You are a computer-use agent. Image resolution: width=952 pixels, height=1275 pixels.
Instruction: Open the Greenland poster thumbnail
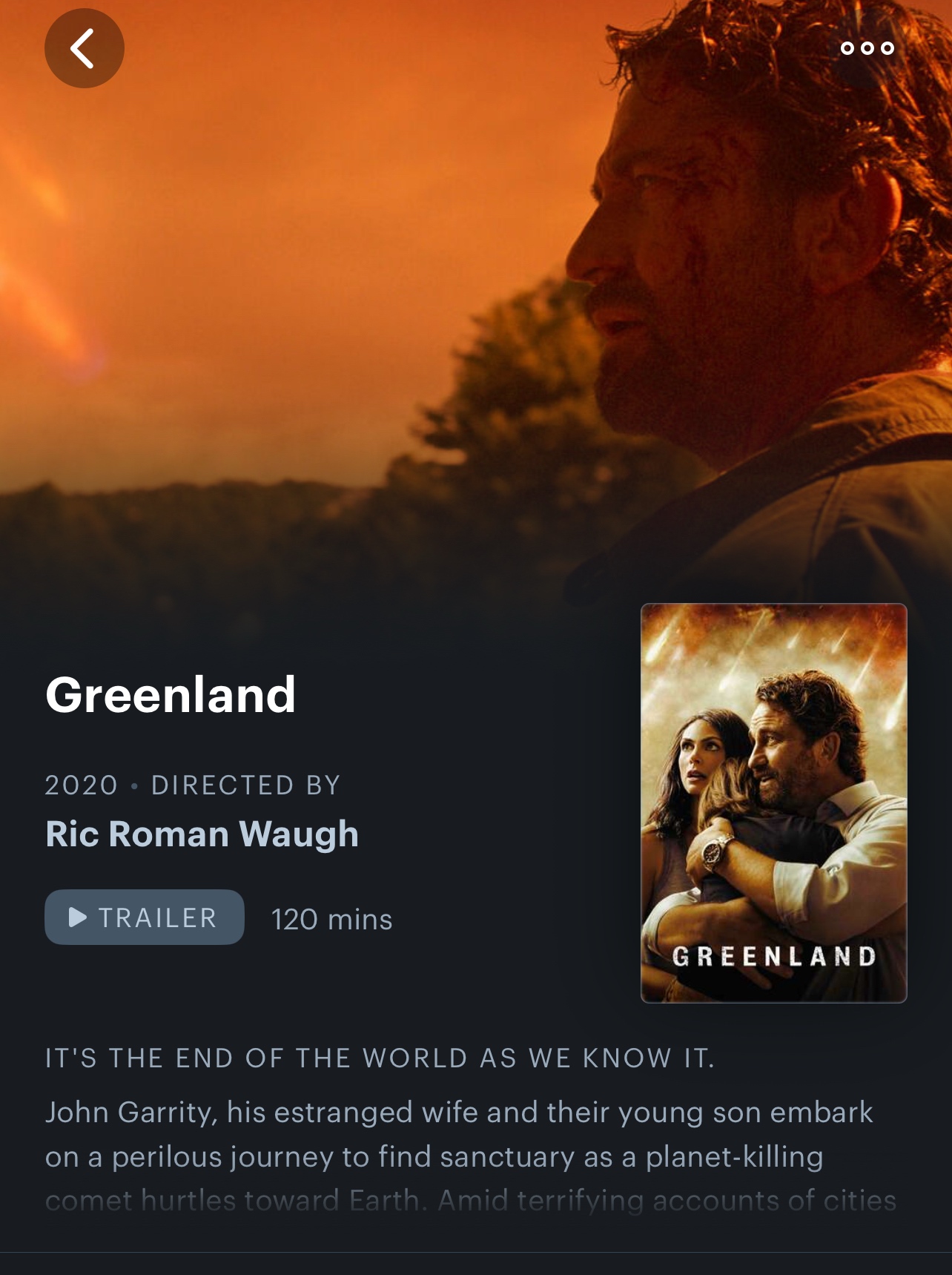click(x=773, y=803)
